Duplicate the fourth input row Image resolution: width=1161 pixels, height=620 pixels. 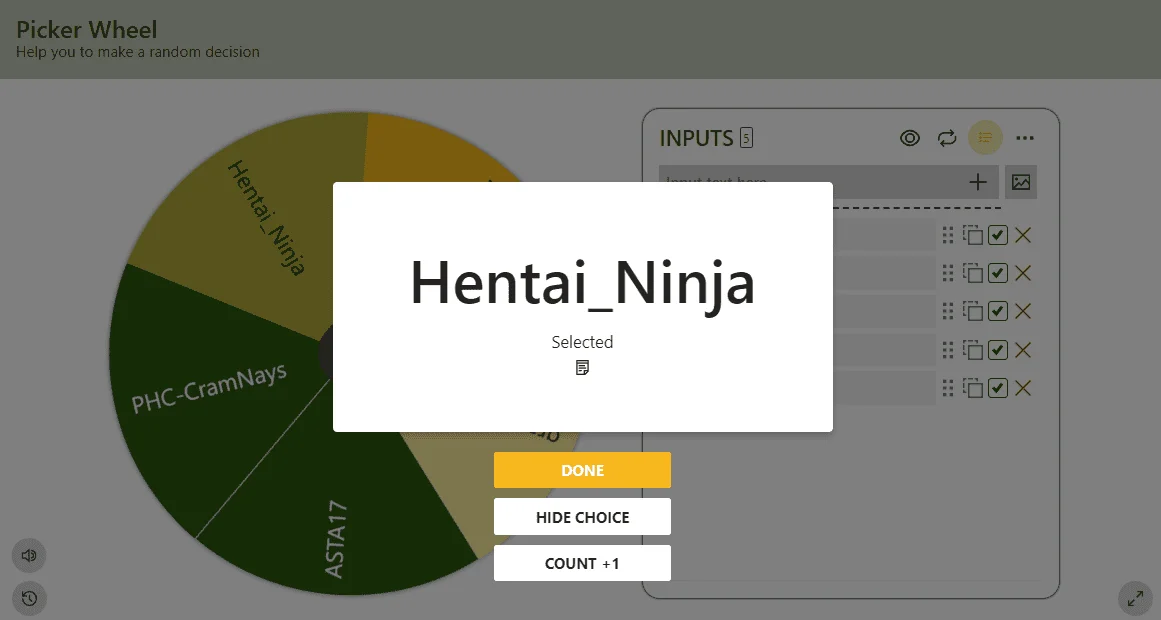coord(973,350)
